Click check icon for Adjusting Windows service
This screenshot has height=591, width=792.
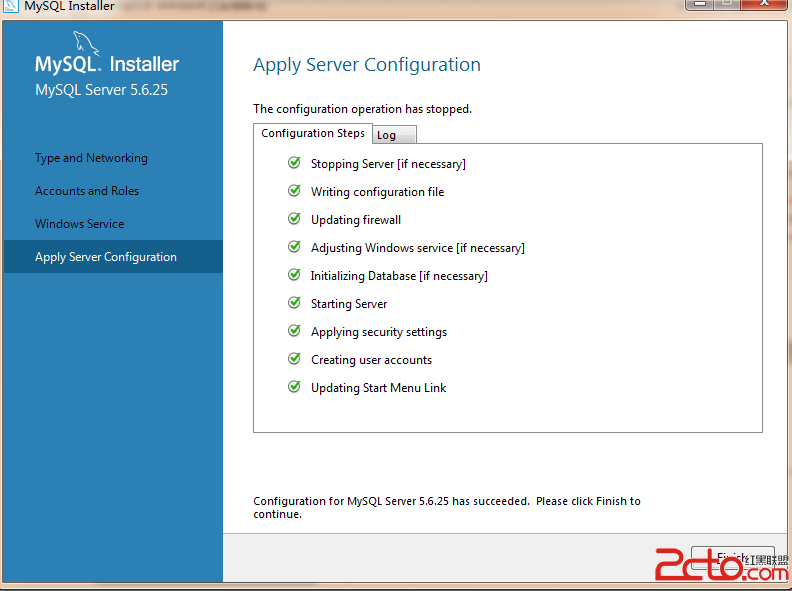[x=294, y=247]
